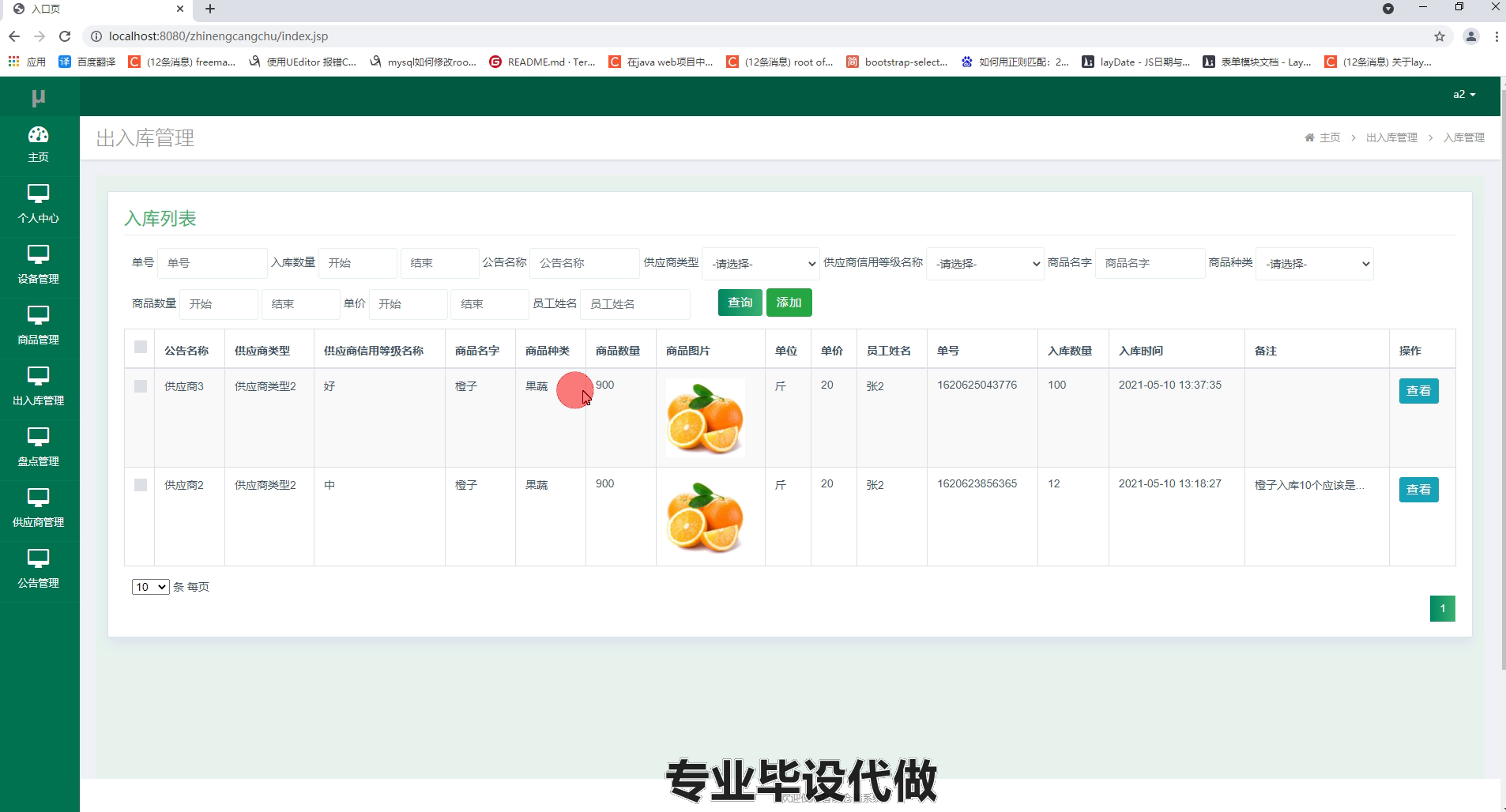Select 出入库管理 label in the sidebar menu
The width and height of the screenshot is (1506, 812).
(38, 400)
